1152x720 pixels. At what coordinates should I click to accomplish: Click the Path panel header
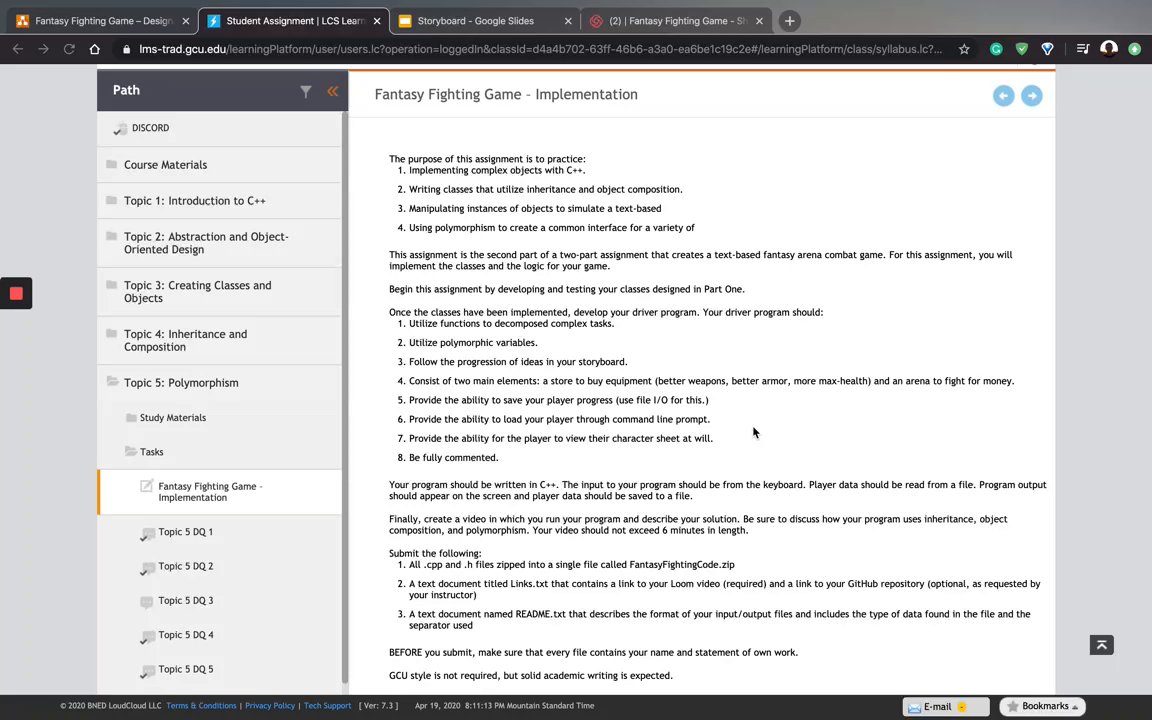pos(223,90)
